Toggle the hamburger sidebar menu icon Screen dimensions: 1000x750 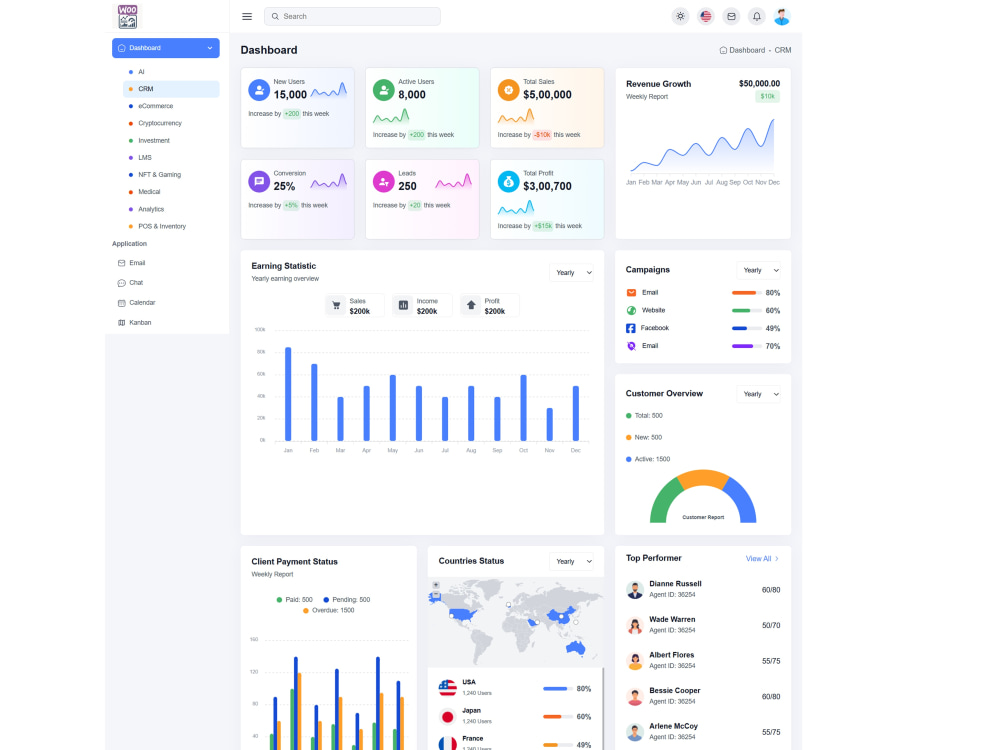247,17
